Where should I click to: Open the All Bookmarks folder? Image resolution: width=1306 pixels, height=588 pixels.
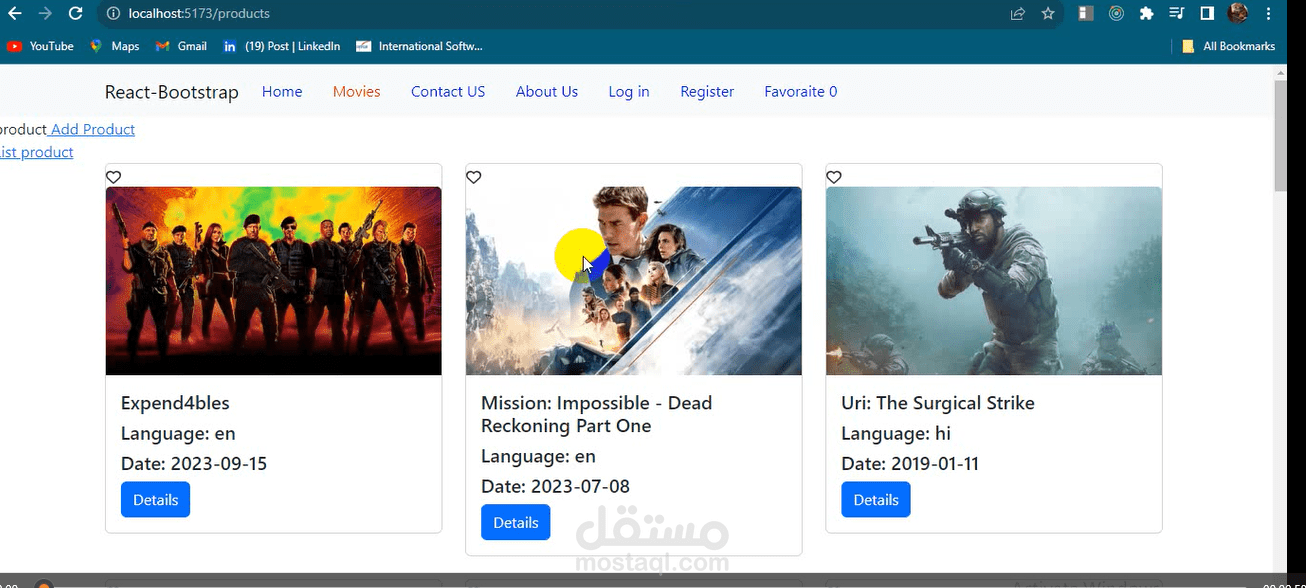point(1228,46)
